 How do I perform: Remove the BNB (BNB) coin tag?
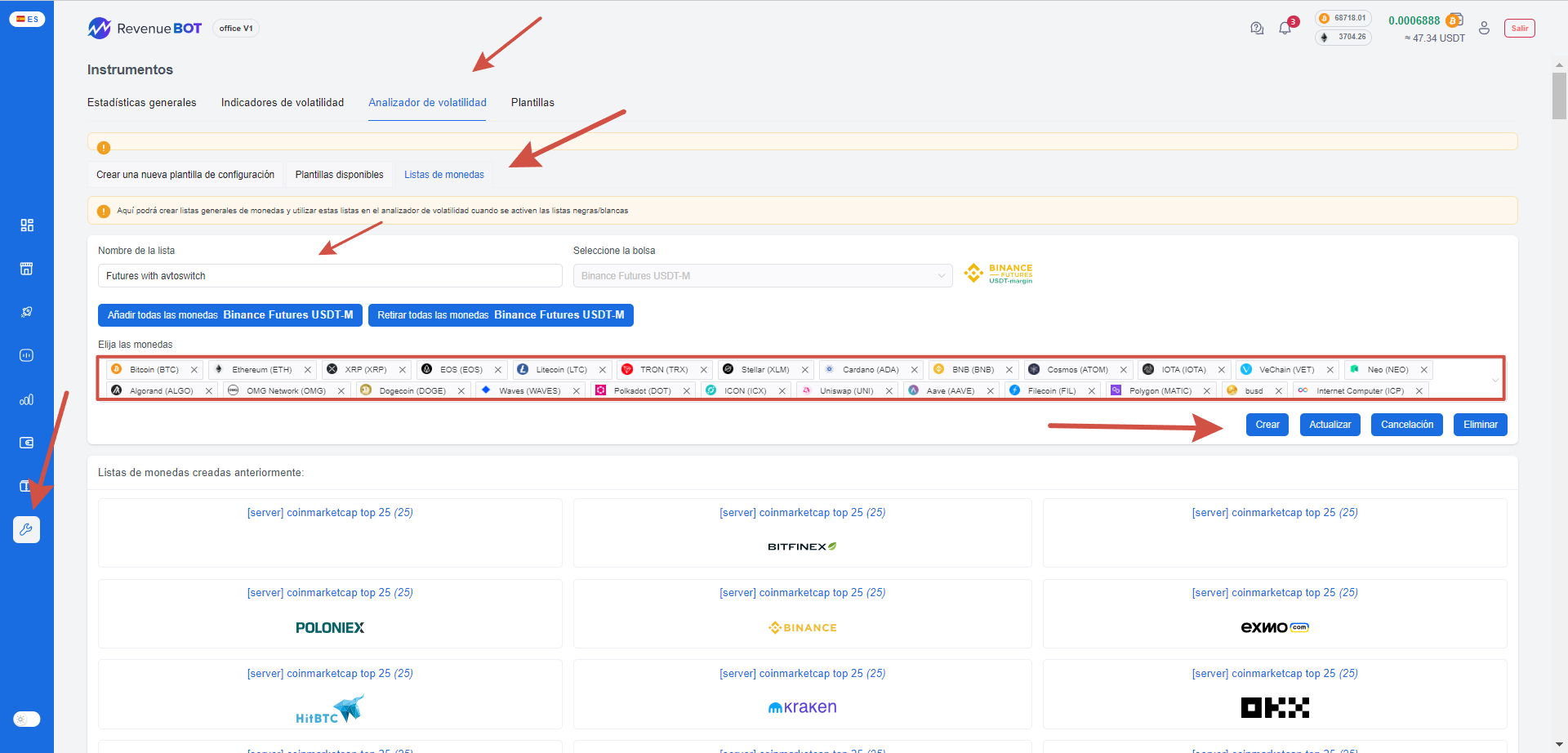1009,370
